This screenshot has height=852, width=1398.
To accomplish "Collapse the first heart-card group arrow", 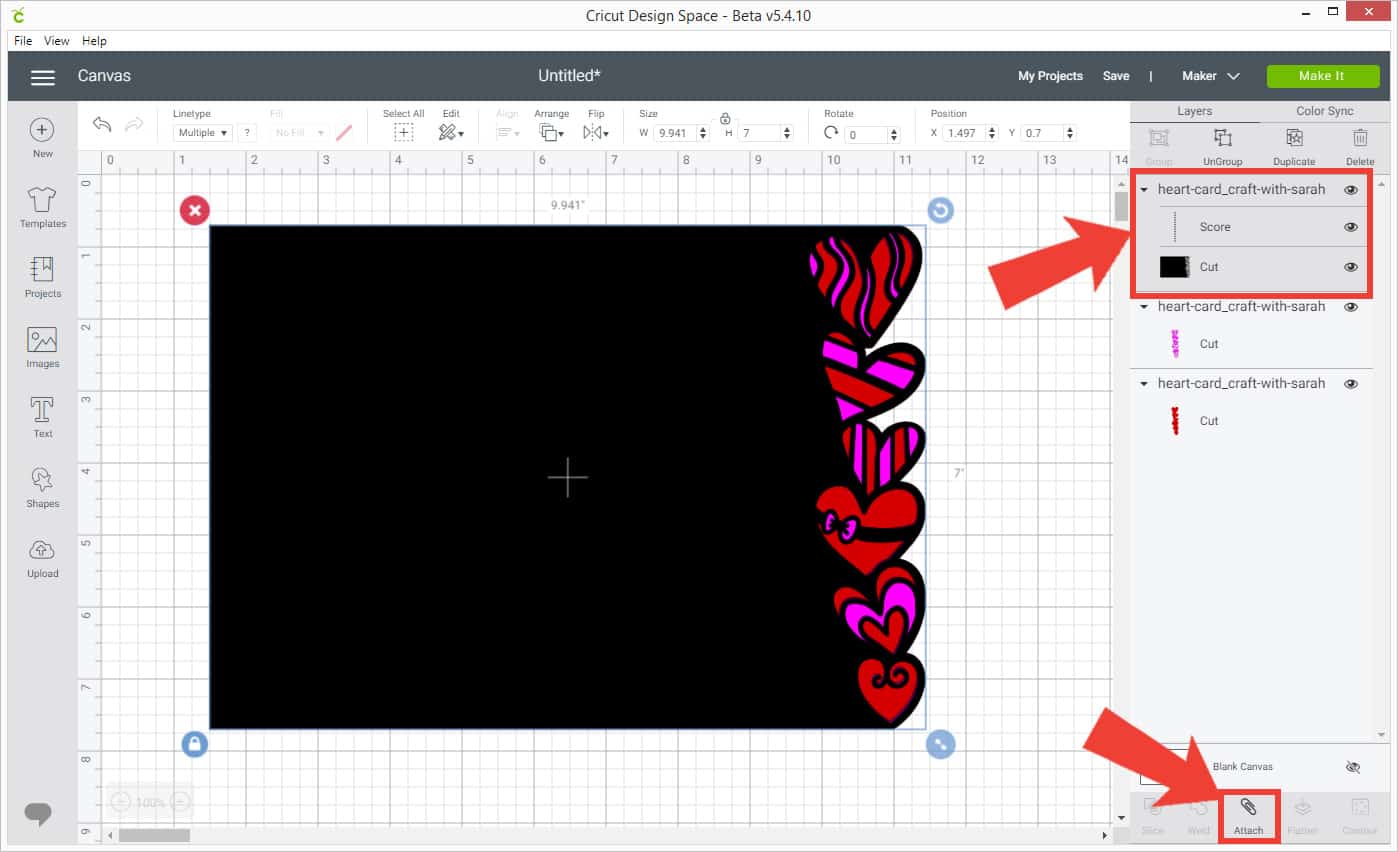I will pyautogui.click(x=1144, y=190).
